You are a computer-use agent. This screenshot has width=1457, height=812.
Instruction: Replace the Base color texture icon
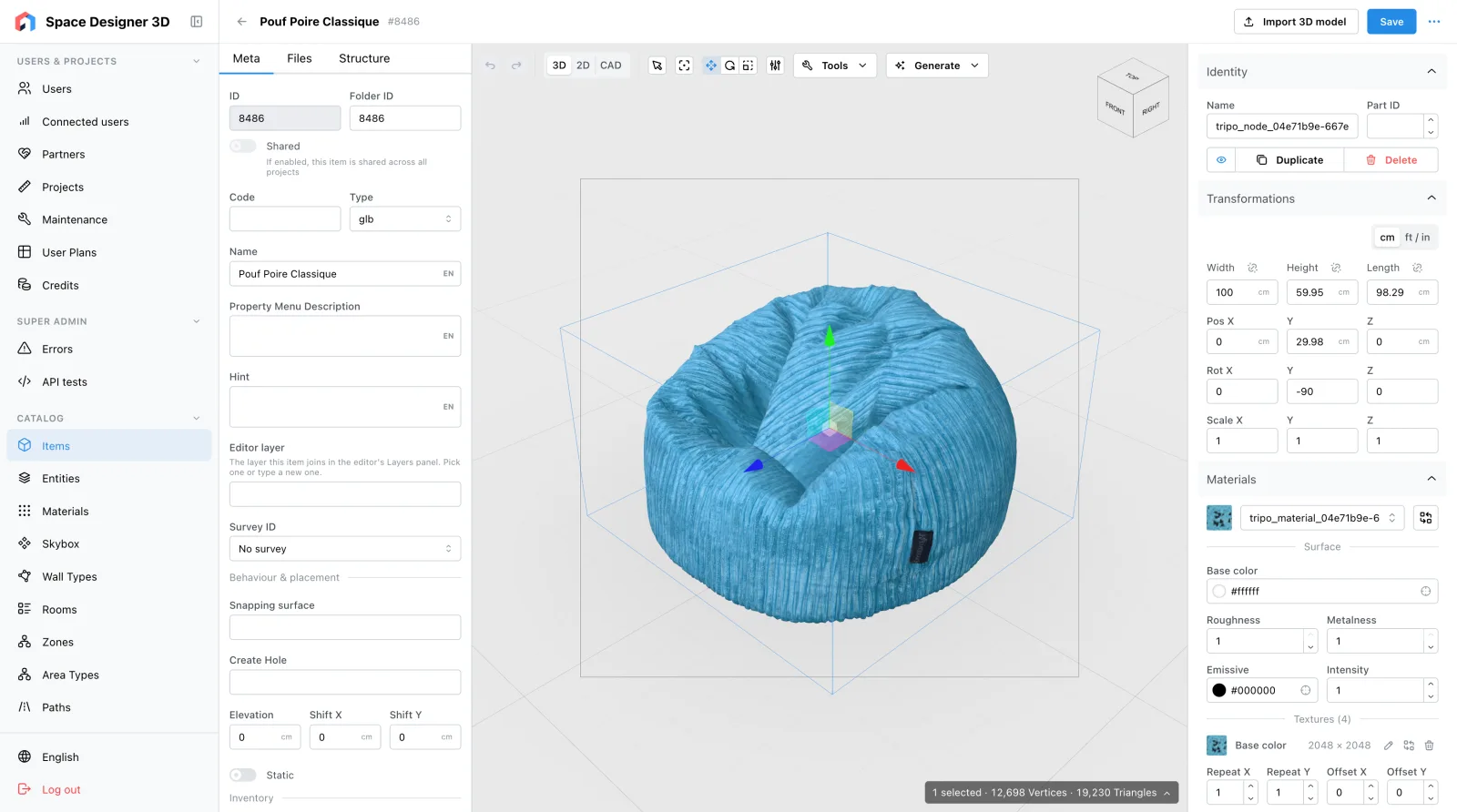click(x=1409, y=746)
